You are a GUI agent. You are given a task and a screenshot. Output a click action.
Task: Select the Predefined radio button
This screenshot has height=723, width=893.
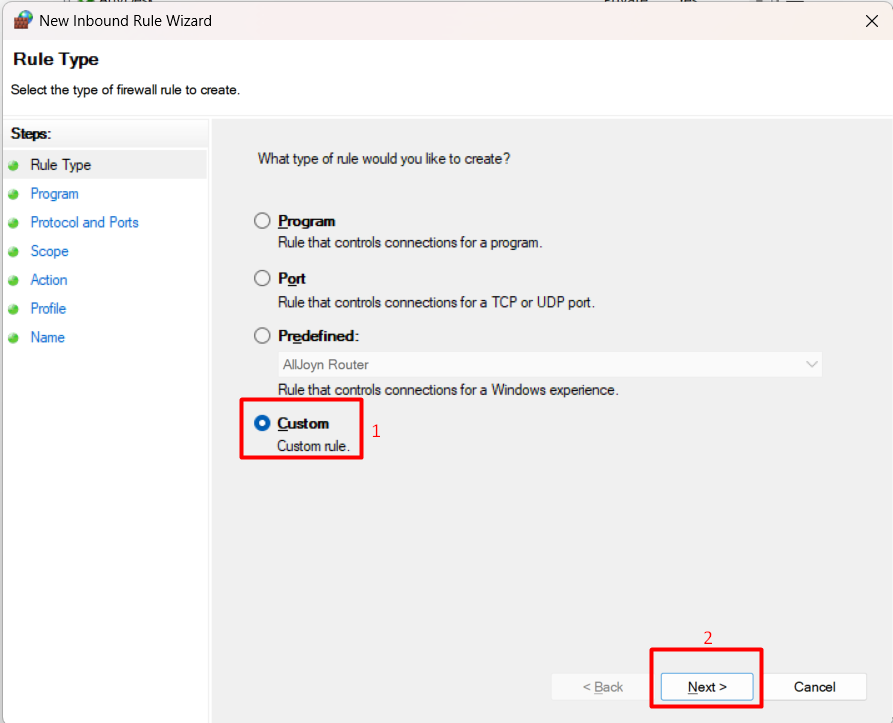point(262,336)
